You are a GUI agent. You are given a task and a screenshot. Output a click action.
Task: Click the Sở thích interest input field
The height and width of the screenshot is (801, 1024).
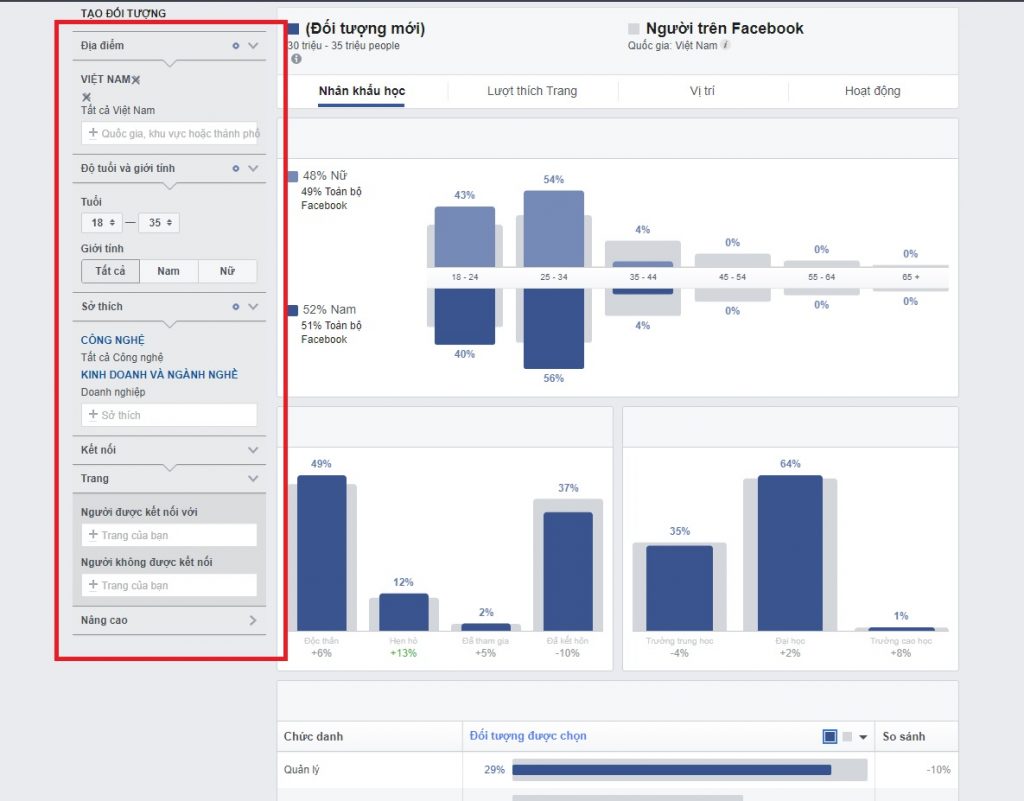coord(169,415)
